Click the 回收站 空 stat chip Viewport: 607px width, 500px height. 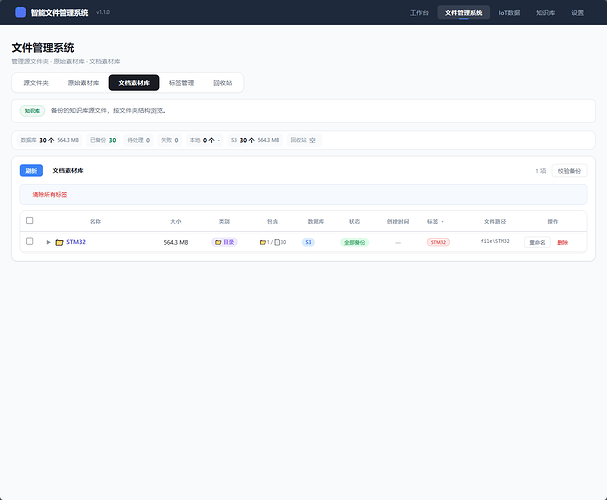[x=303, y=140]
